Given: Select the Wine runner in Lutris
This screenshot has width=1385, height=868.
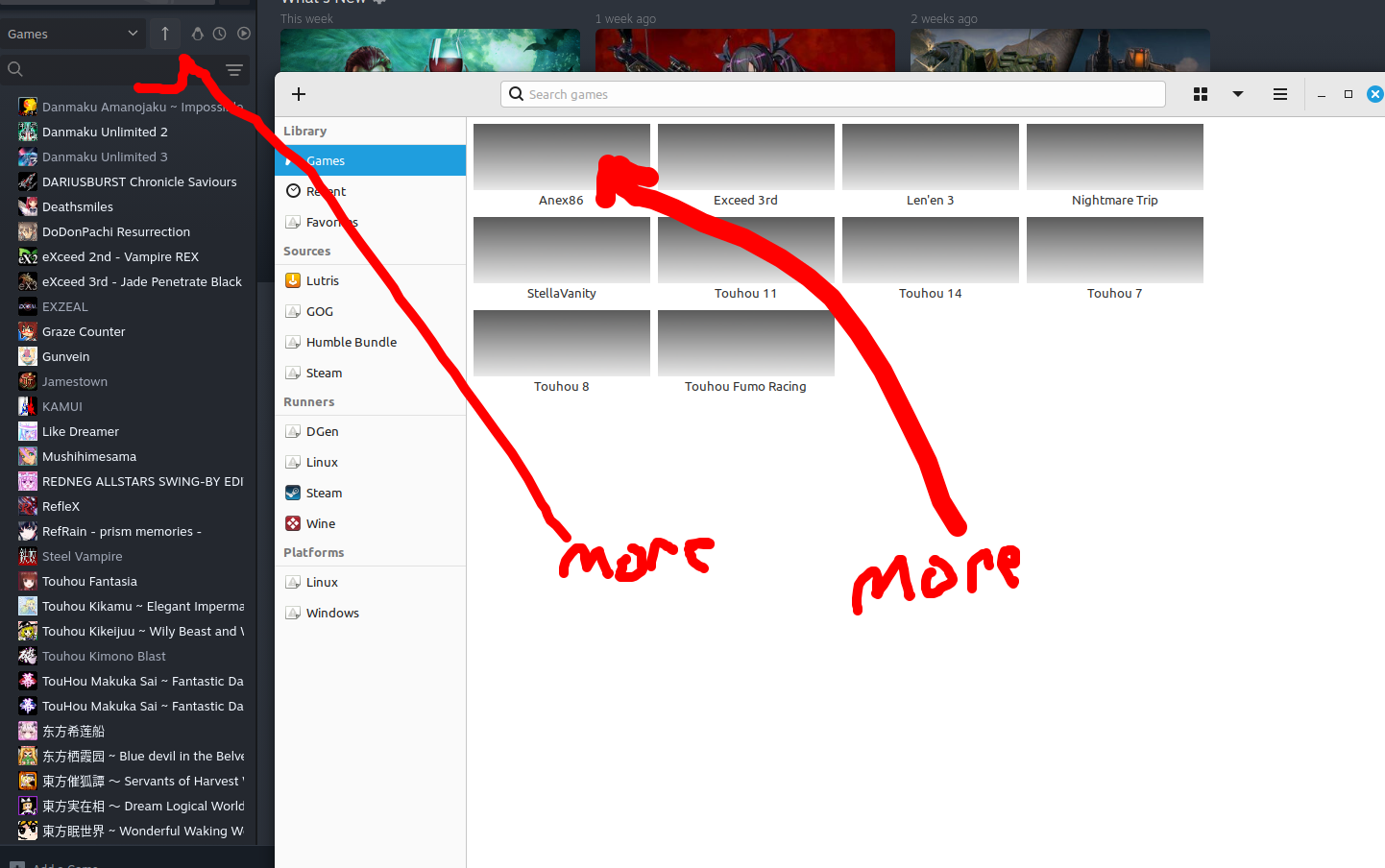Looking at the screenshot, I should tap(370, 523).
